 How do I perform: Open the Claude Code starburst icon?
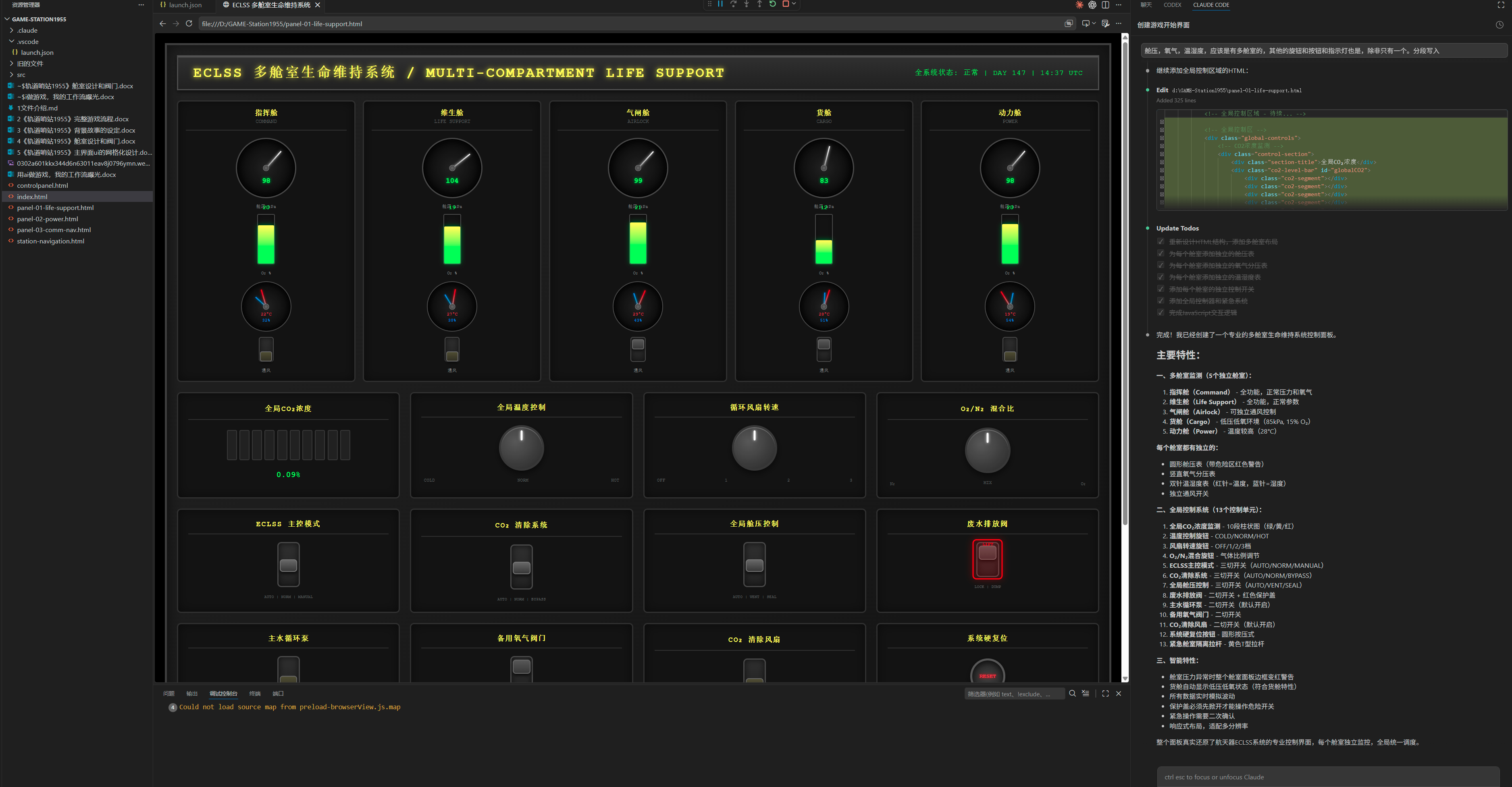(1079, 5)
